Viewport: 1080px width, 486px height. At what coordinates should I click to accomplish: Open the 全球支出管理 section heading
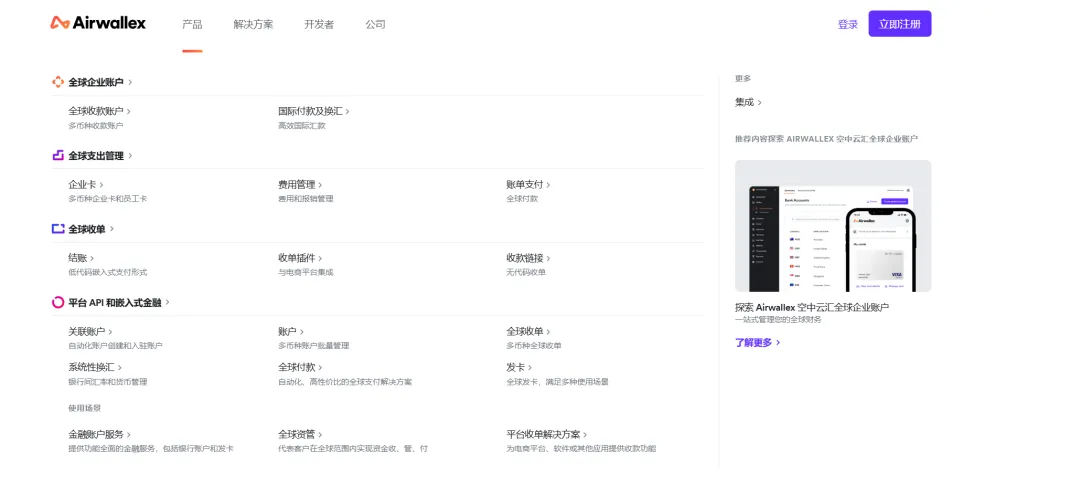click(x=100, y=156)
